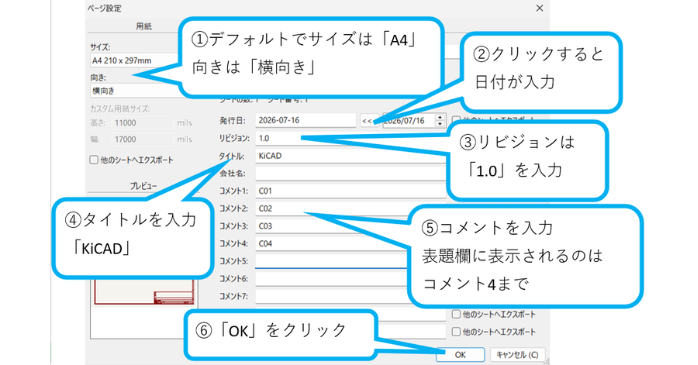Click the 幅 field showing 17000
Screen dimensions: 698x365
click(x=142, y=139)
